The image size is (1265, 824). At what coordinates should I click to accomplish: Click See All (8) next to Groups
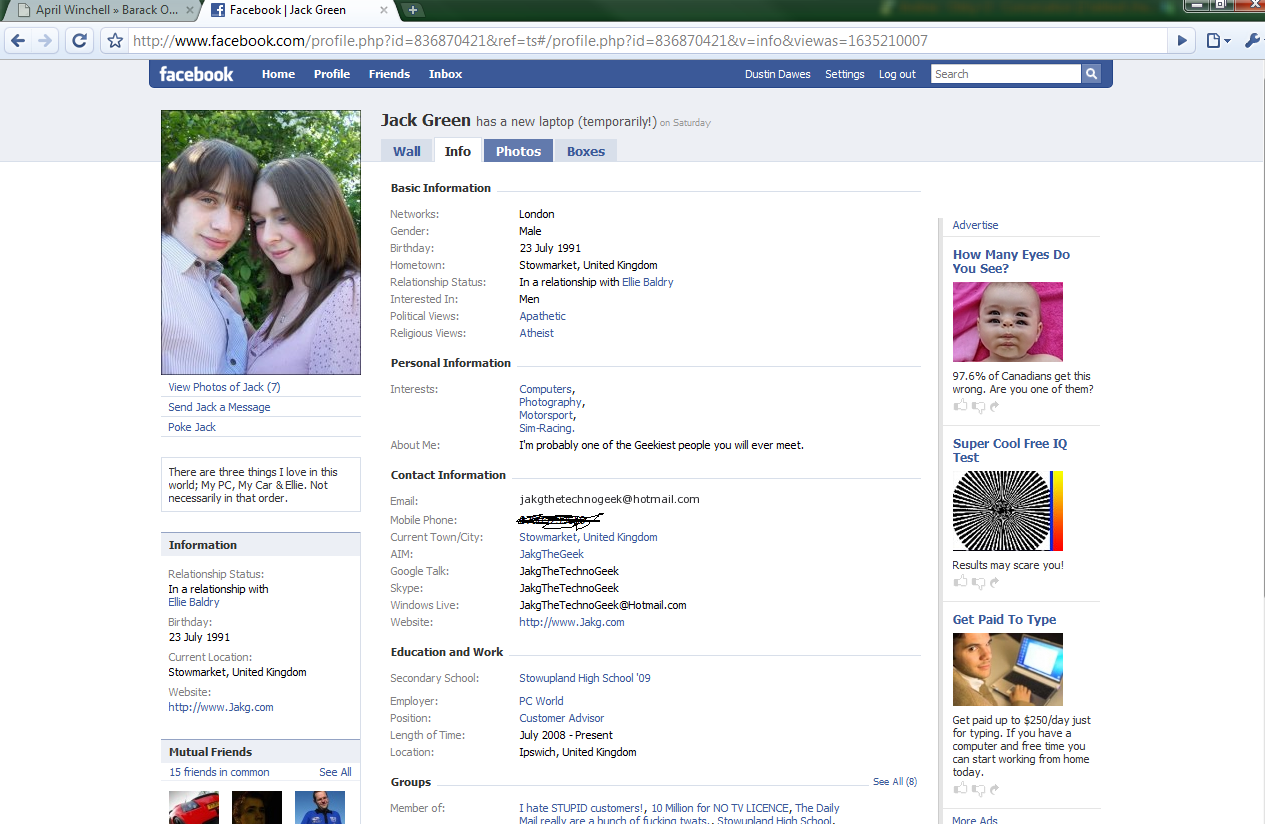coord(894,782)
